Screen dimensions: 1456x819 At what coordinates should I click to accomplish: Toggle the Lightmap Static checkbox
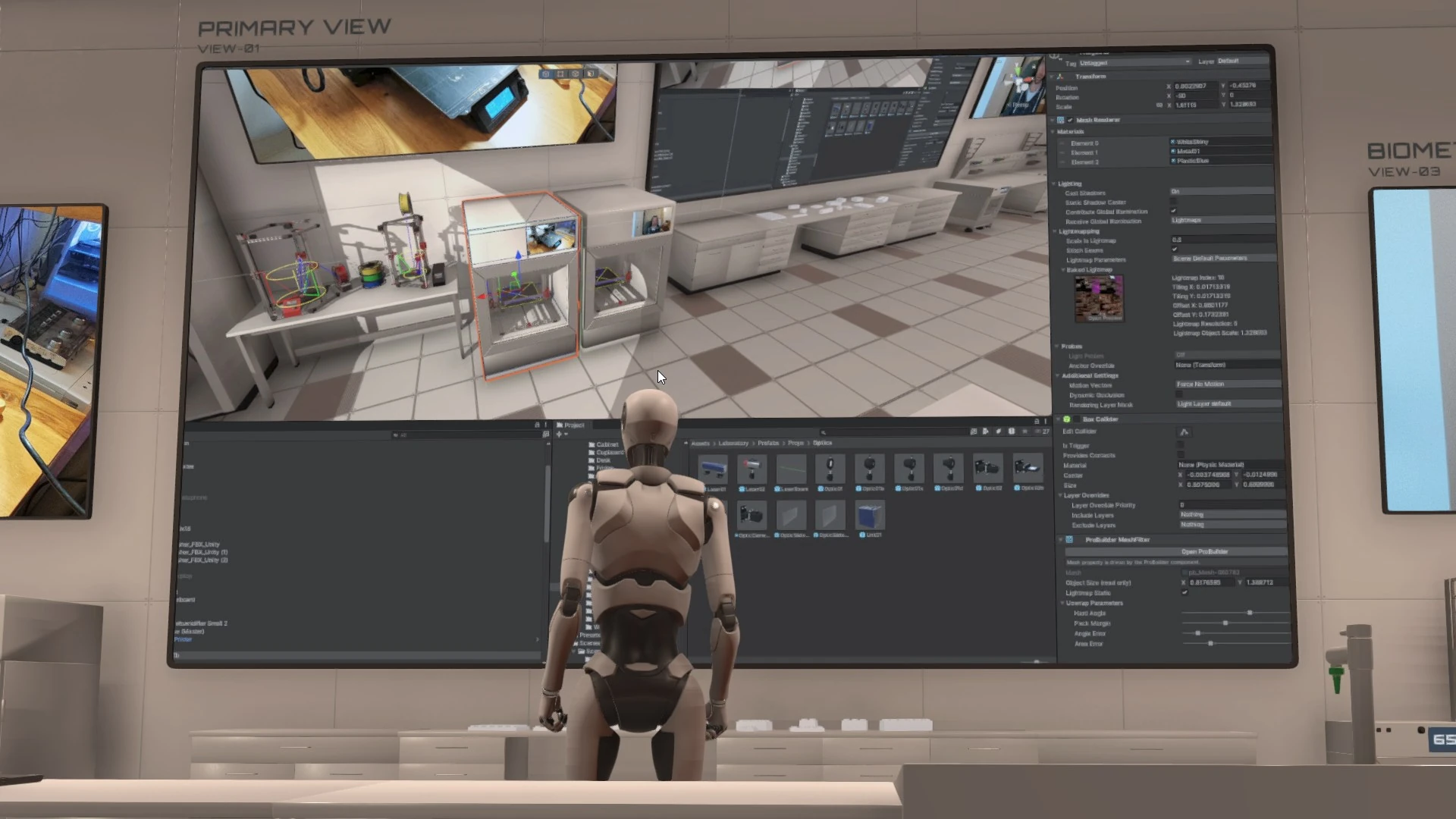1185,592
